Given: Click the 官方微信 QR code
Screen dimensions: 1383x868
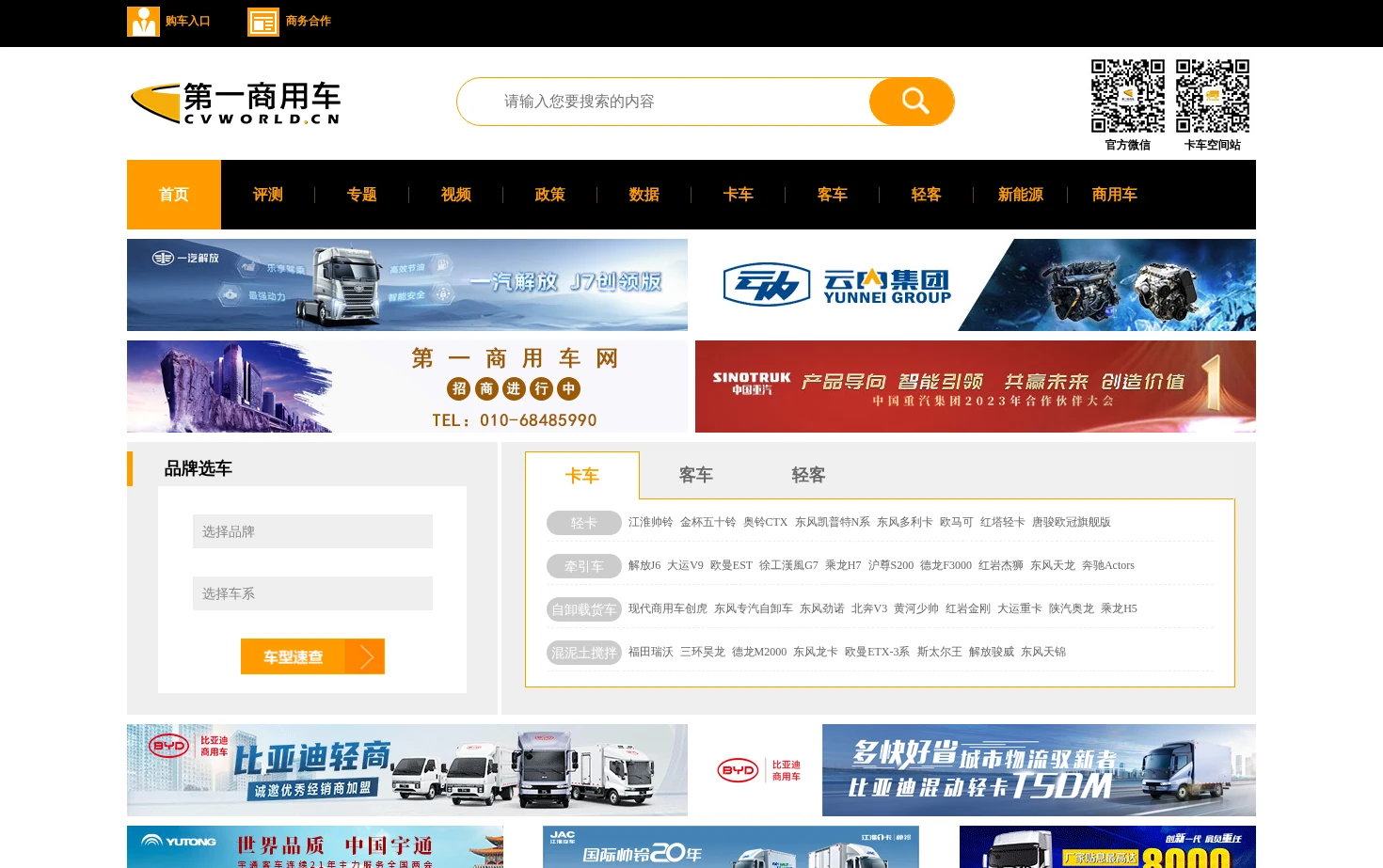Looking at the screenshot, I should click(x=1128, y=96).
